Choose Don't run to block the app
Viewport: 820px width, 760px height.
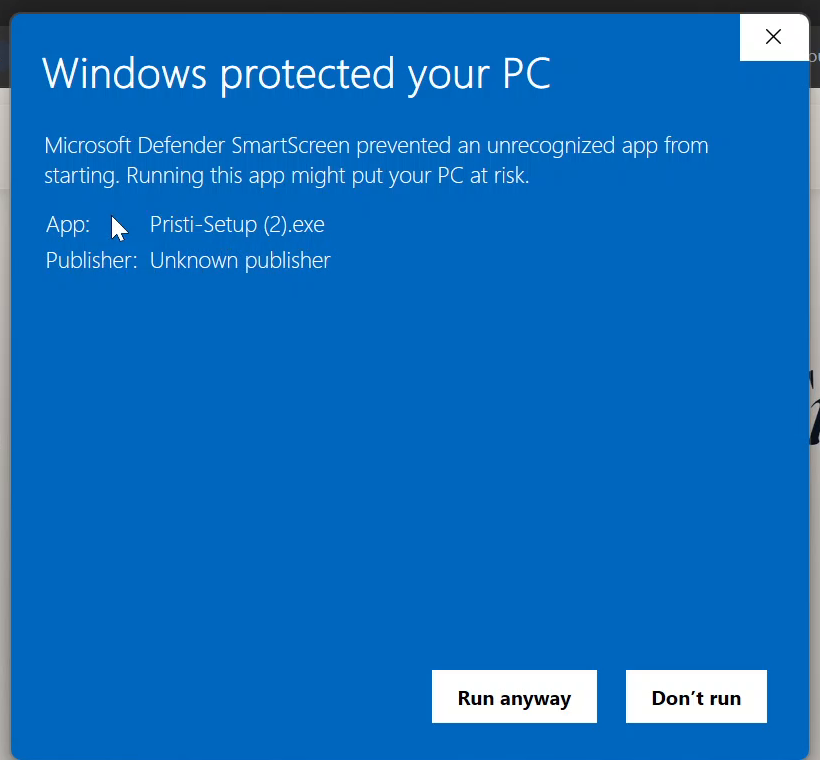(x=696, y=696)
